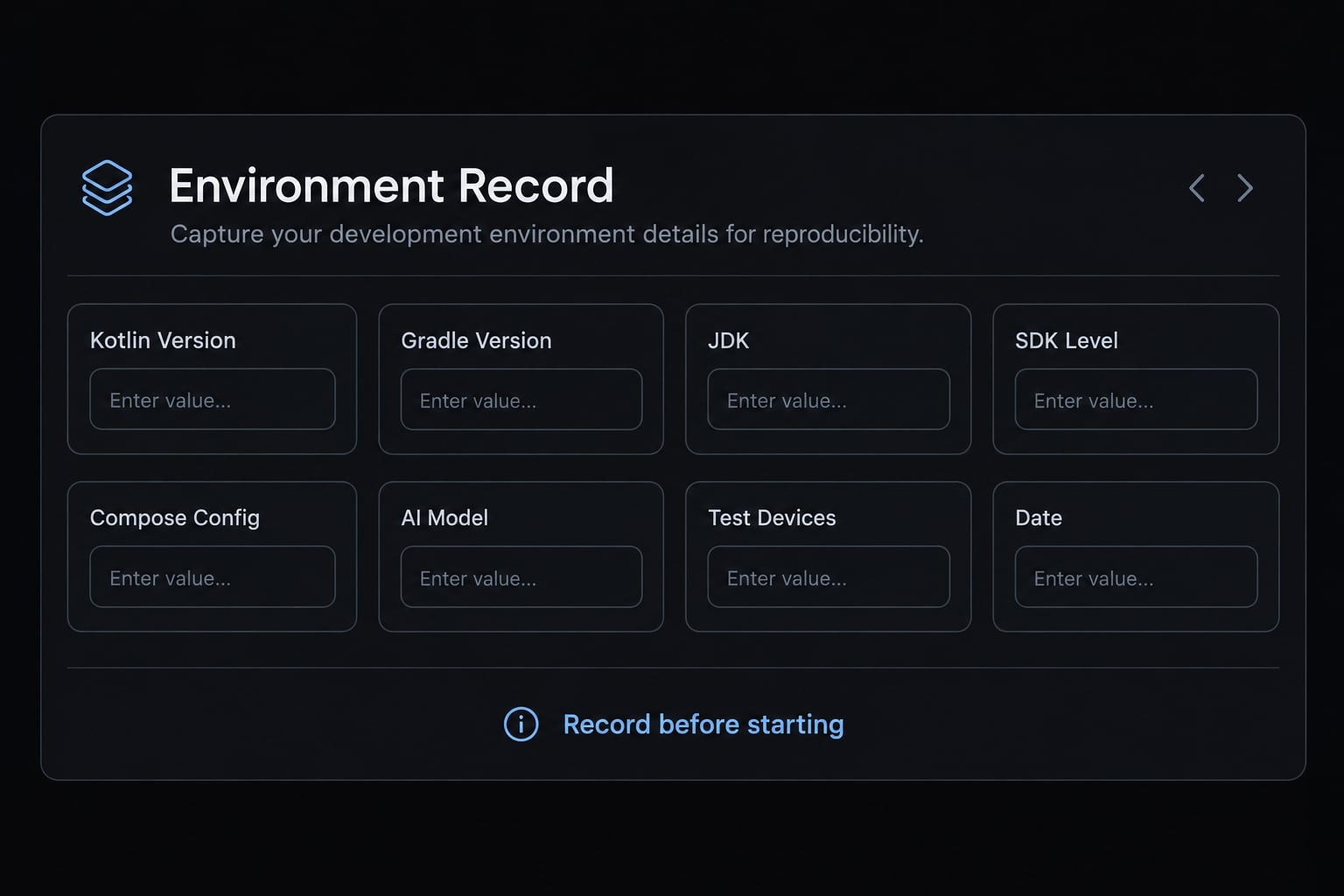Focus the Kotlin Version input field

coord(213,399)
